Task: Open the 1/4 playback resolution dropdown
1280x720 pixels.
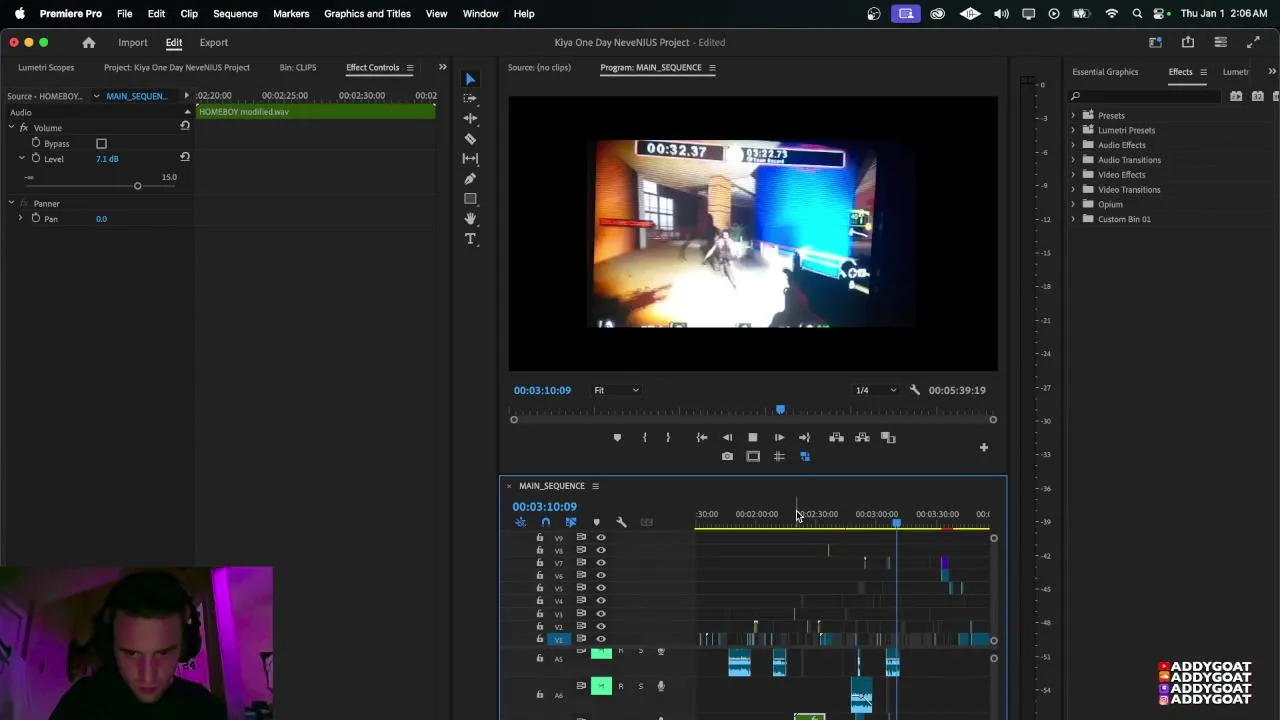Action: tap(875, 390)
